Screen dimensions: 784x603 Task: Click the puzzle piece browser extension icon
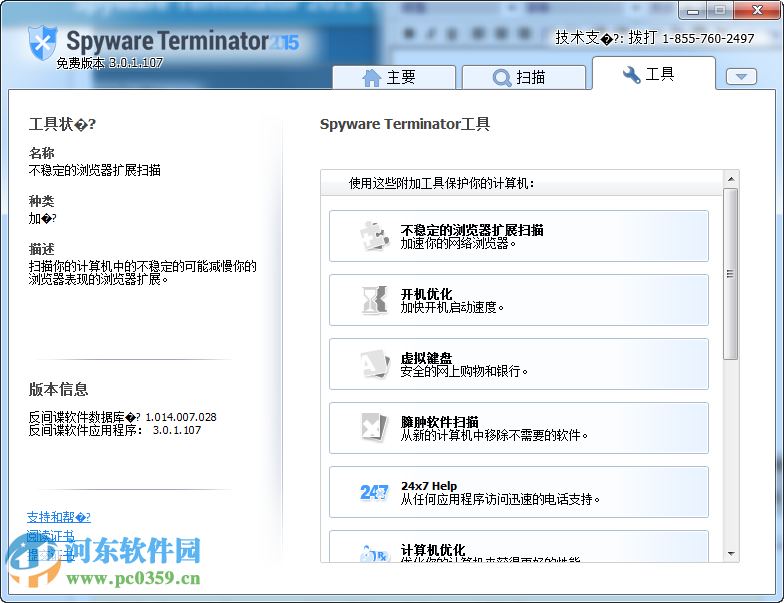tap(374, 236)
